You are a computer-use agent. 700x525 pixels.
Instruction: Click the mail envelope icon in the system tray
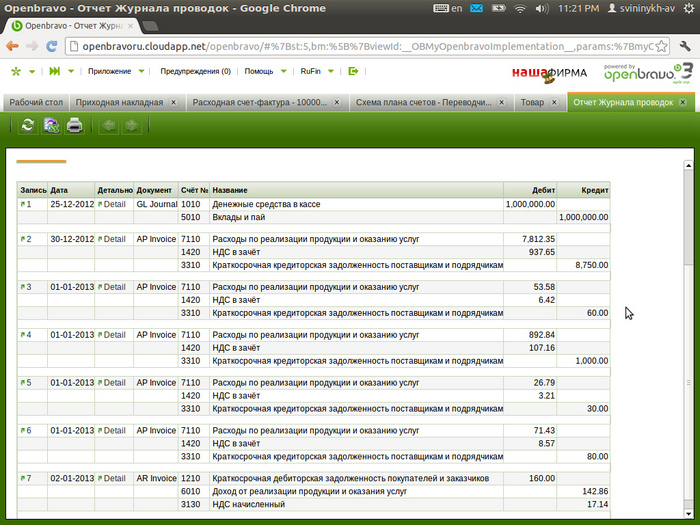coord(475,9)
